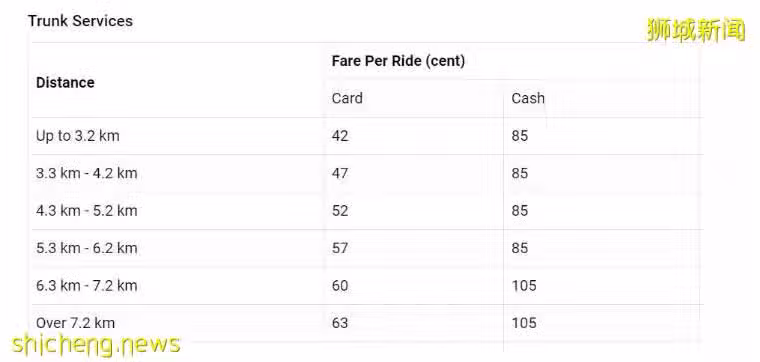760x362 pixels.
Task: Select the card fare value 57
Action: point(340,248)
